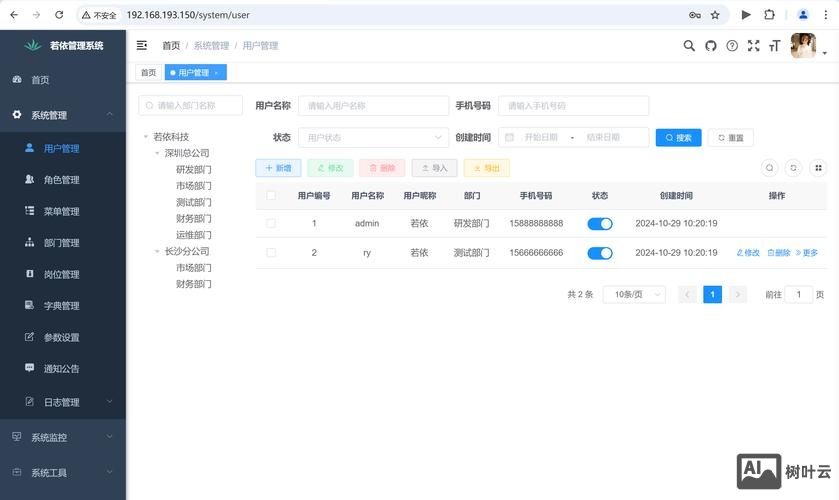This screenshot has width=839, height=500.
Task: Click the blue 搜索 button
Action: [678, 138]
